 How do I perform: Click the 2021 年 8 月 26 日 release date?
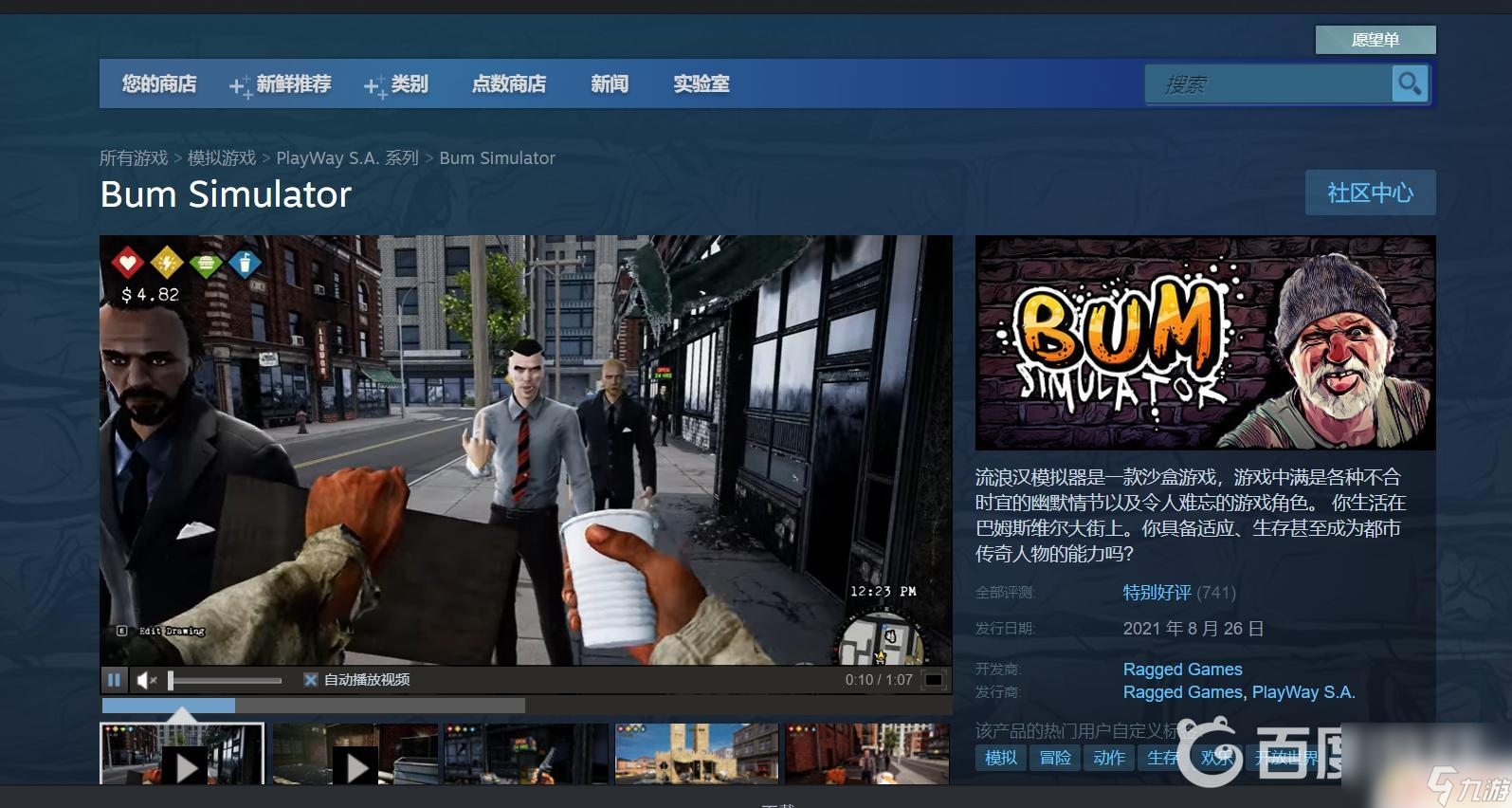point(1193,629)
